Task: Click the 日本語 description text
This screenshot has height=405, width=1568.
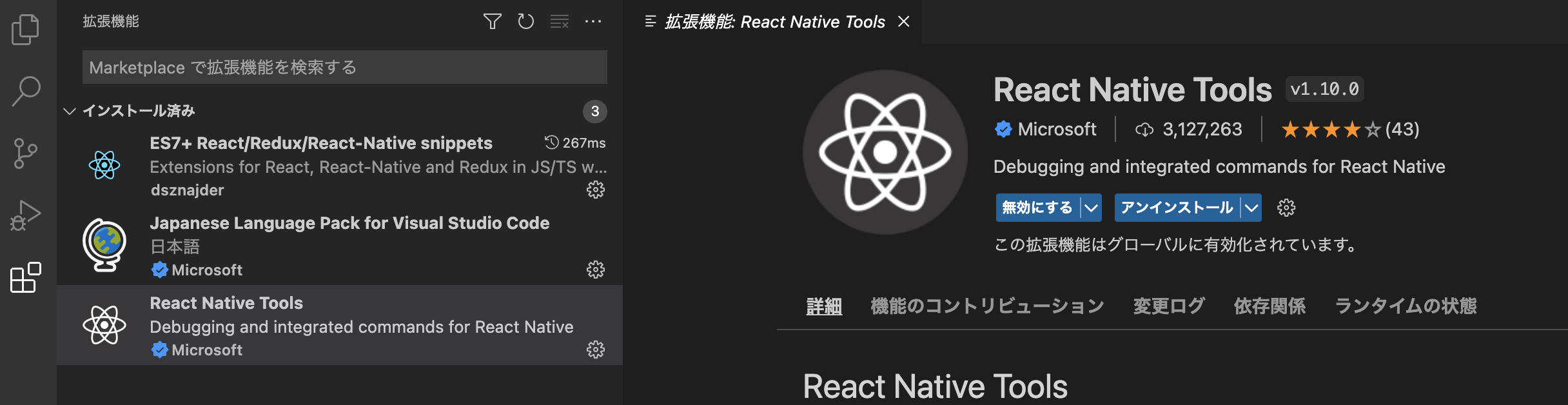Action: 175,246
